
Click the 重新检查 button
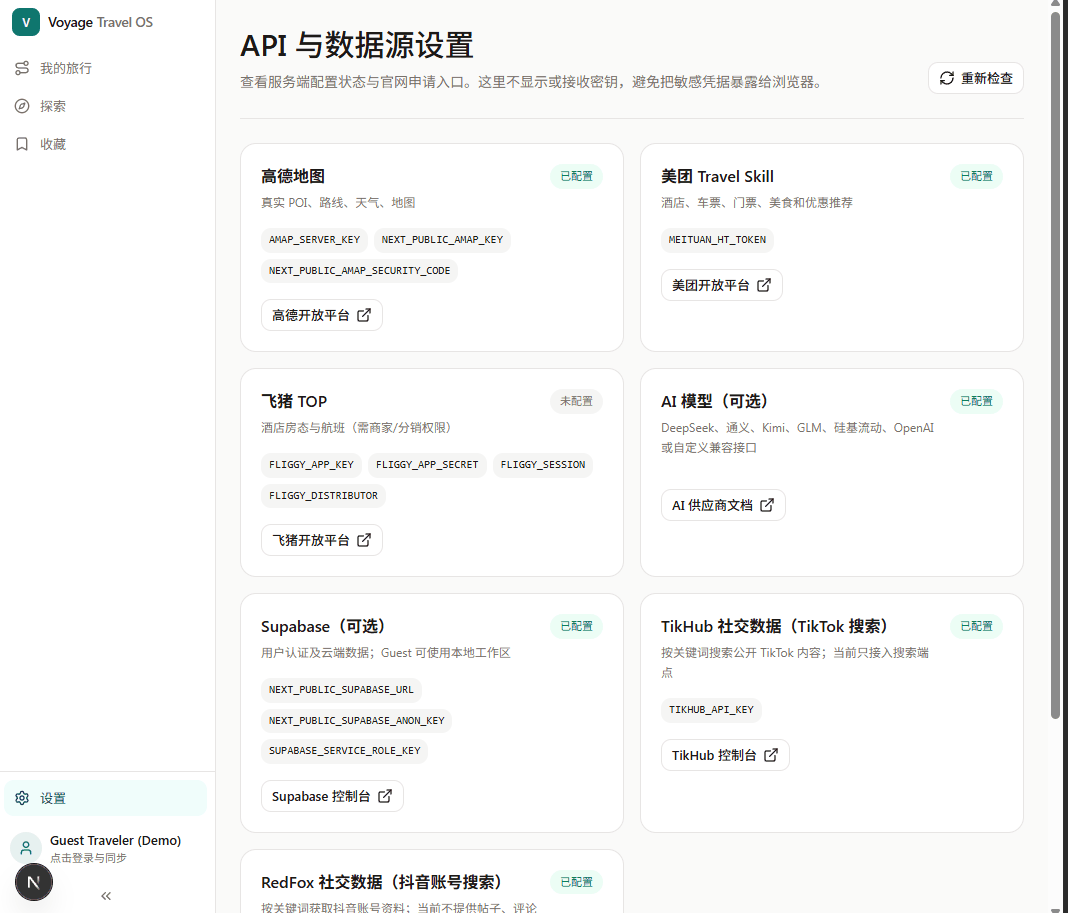coord(975,78)
